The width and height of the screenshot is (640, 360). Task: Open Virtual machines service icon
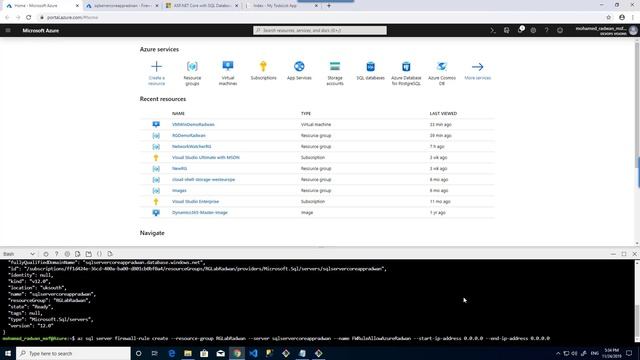228,66
